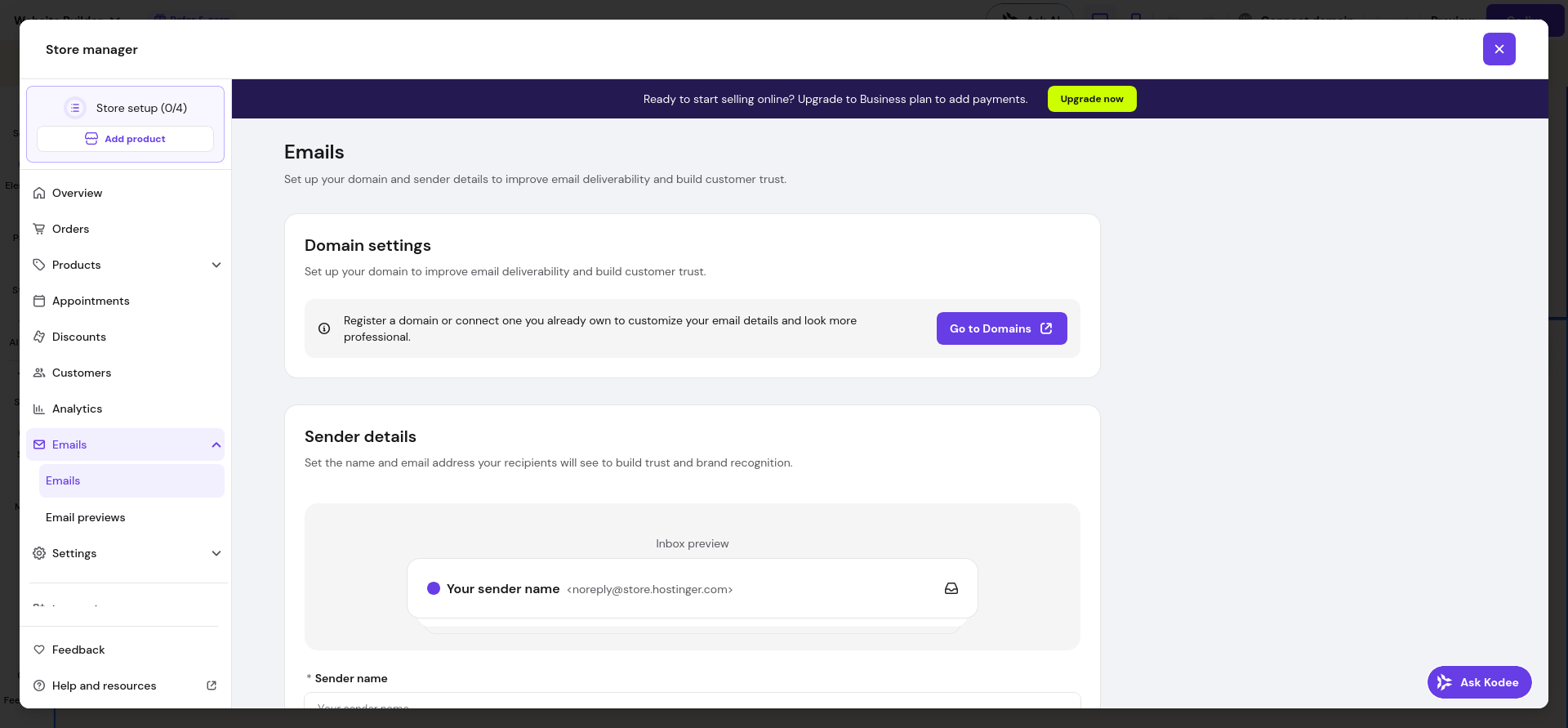Click the Feedback heart icon
The height and width of the screenshot is (728, 1568).
pyautogui.click(x=39, y=650)
